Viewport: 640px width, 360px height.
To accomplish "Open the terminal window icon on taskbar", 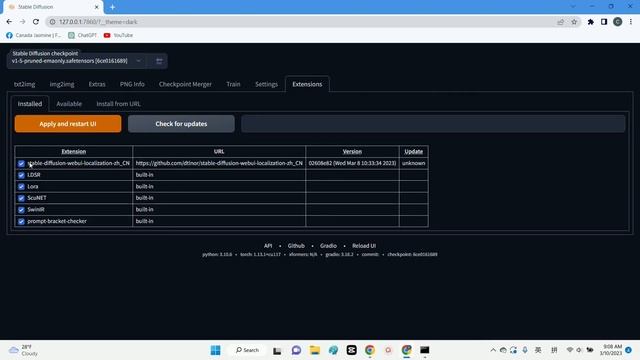I will [x=424, y=350].
